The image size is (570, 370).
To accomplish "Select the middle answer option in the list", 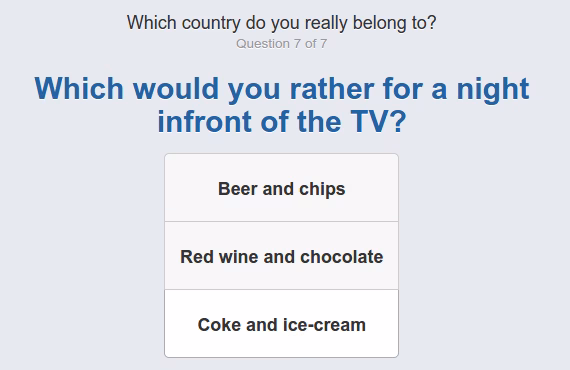I will pos(281,256).
